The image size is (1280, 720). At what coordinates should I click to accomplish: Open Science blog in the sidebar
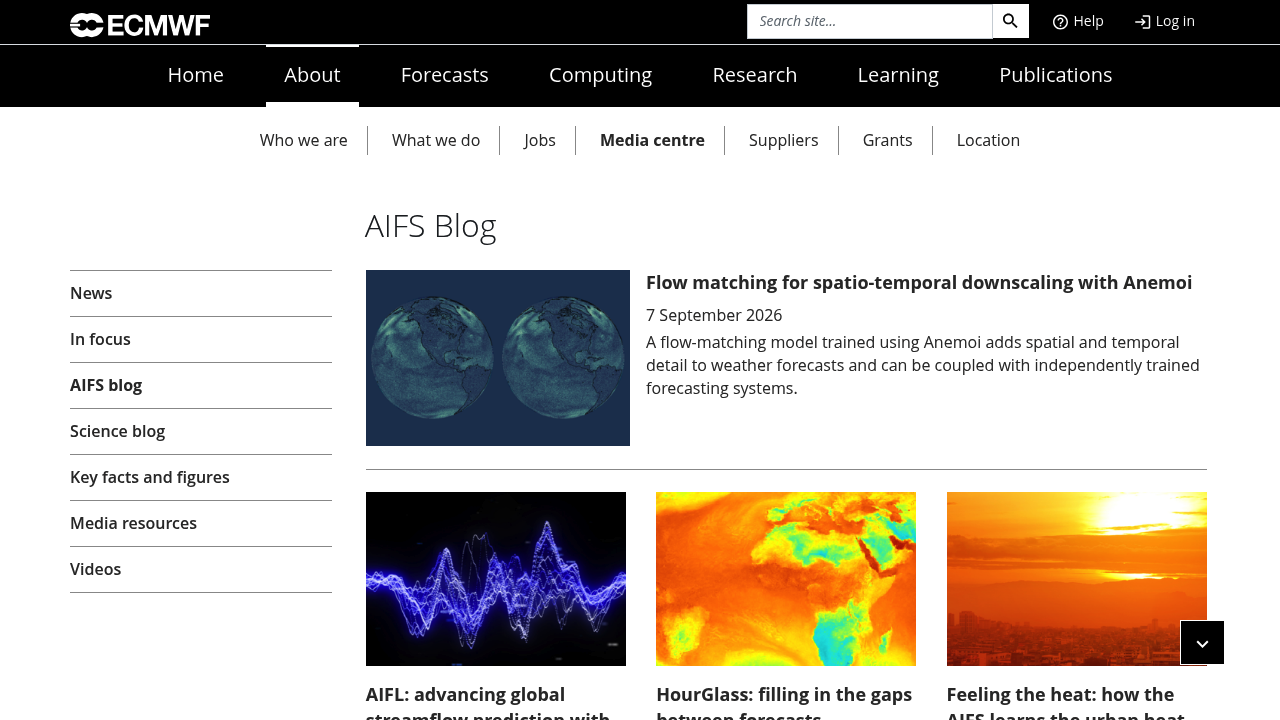click(x=201, y=431)
